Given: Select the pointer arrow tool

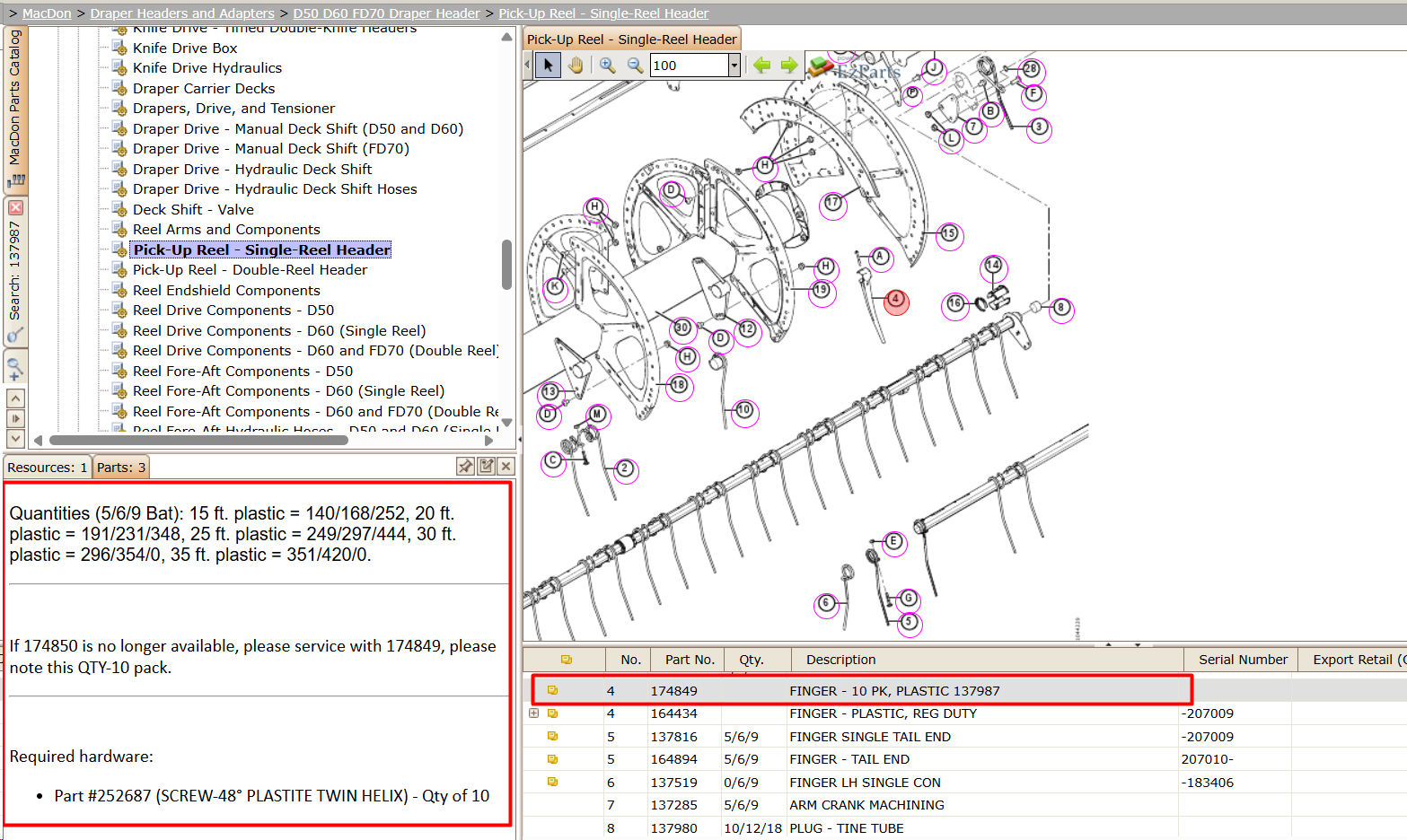Looking at the screenshot, I should click(548, 66).
